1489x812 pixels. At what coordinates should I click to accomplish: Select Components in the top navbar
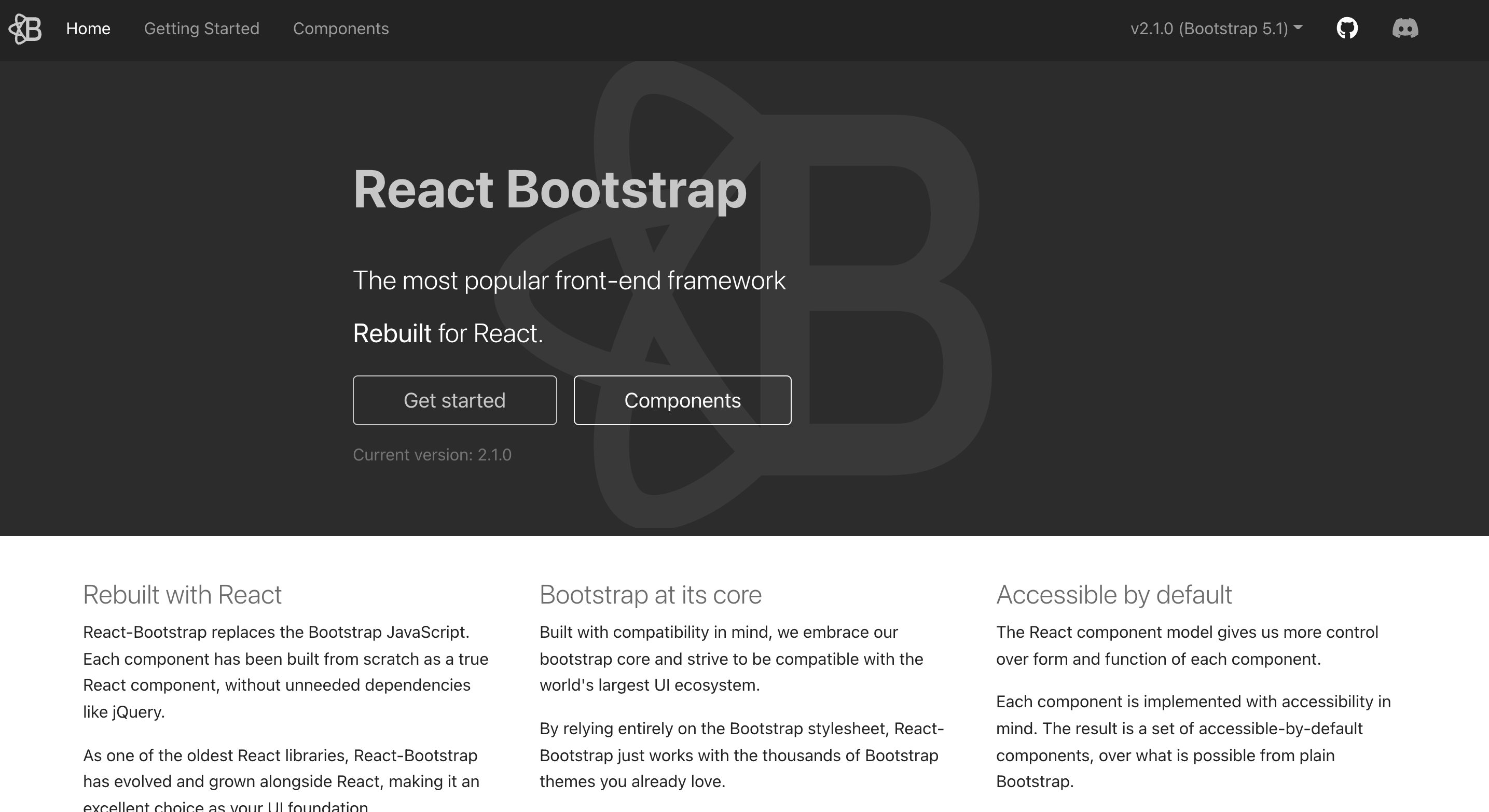point(340,29)
